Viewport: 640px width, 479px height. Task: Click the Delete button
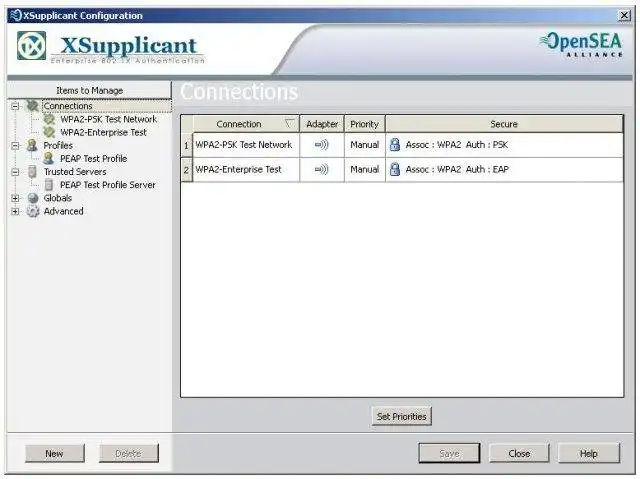pos(129,453)
